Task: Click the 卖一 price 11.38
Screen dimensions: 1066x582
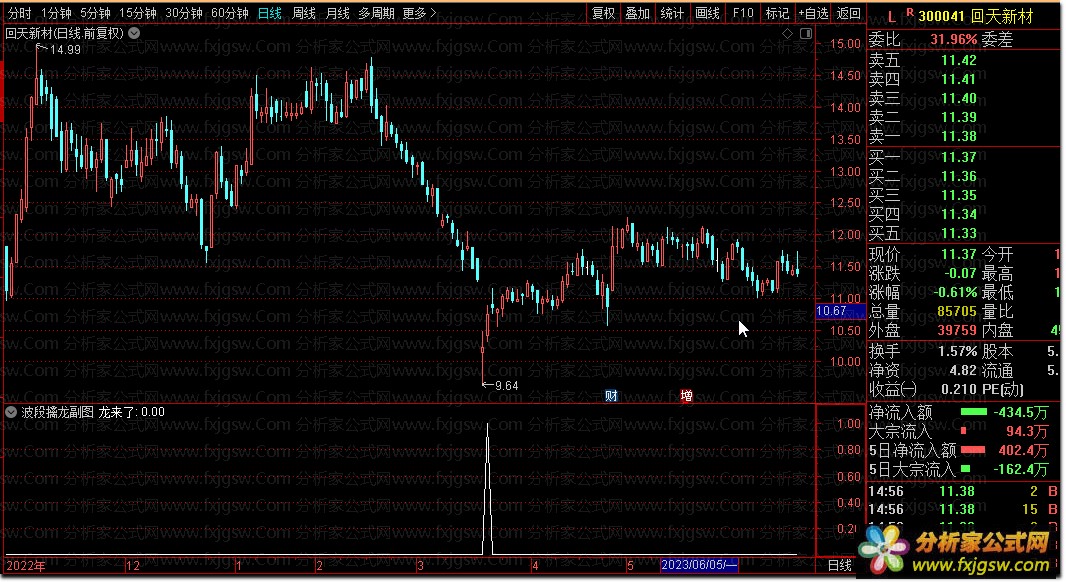Action: click(x=959, y=137)
